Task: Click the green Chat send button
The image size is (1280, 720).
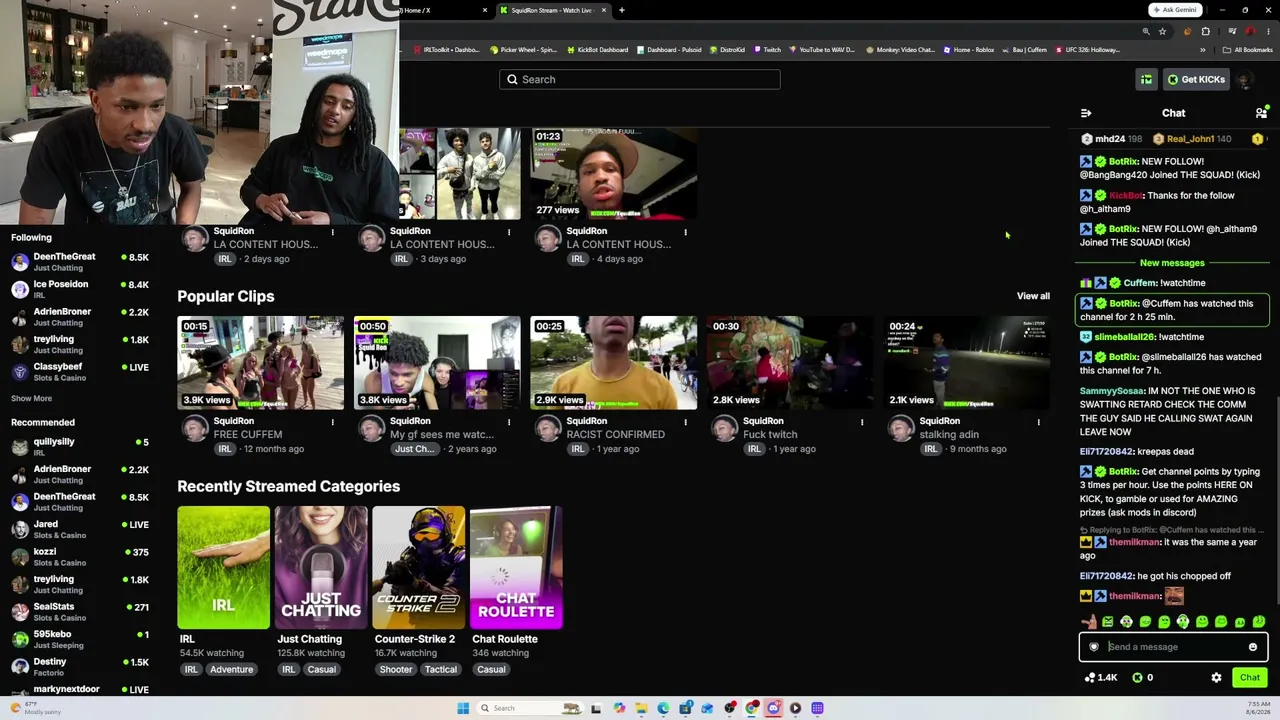Action: (x=1250, y=678)
